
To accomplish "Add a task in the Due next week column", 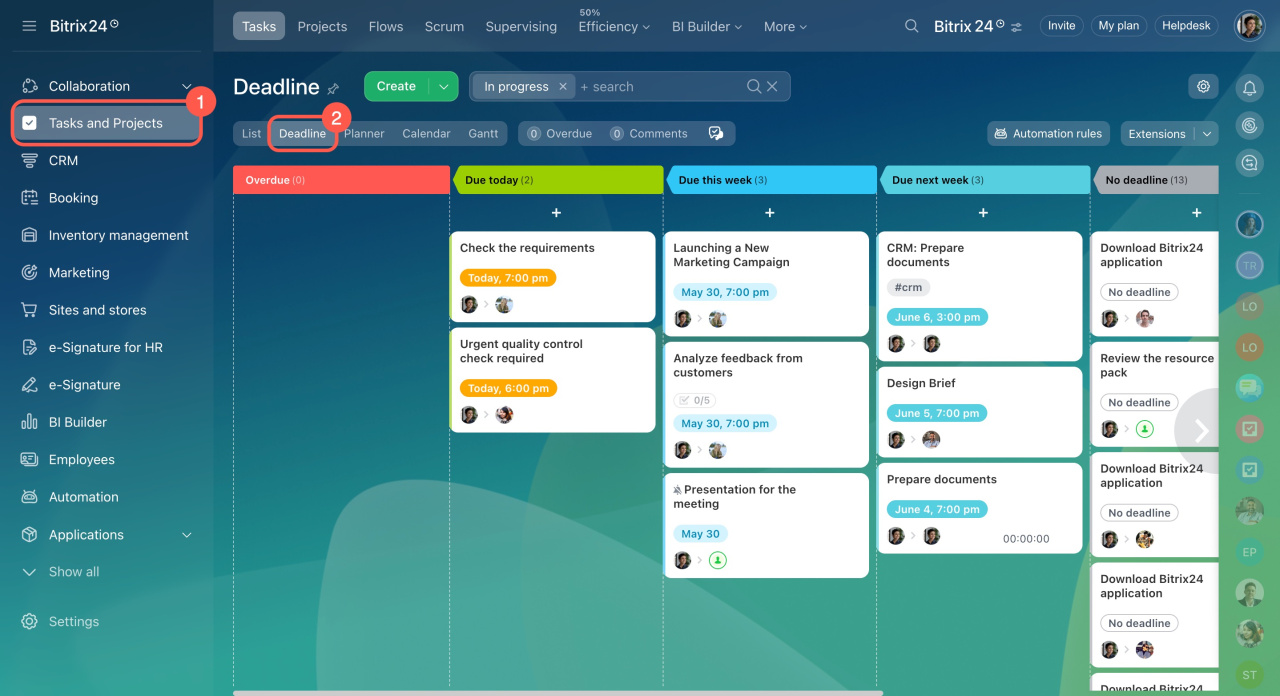I will click(983, 213).
